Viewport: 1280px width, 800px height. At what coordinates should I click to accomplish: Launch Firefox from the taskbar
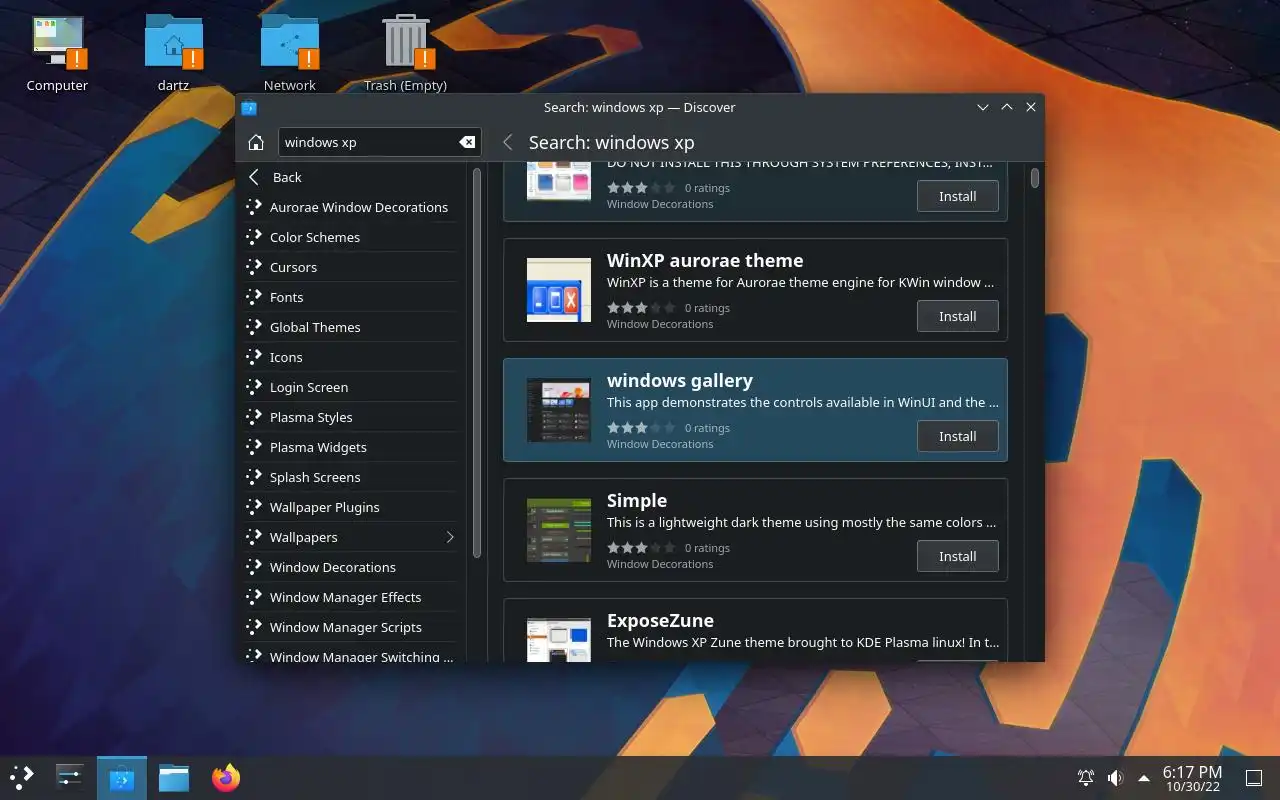point(226,777)
